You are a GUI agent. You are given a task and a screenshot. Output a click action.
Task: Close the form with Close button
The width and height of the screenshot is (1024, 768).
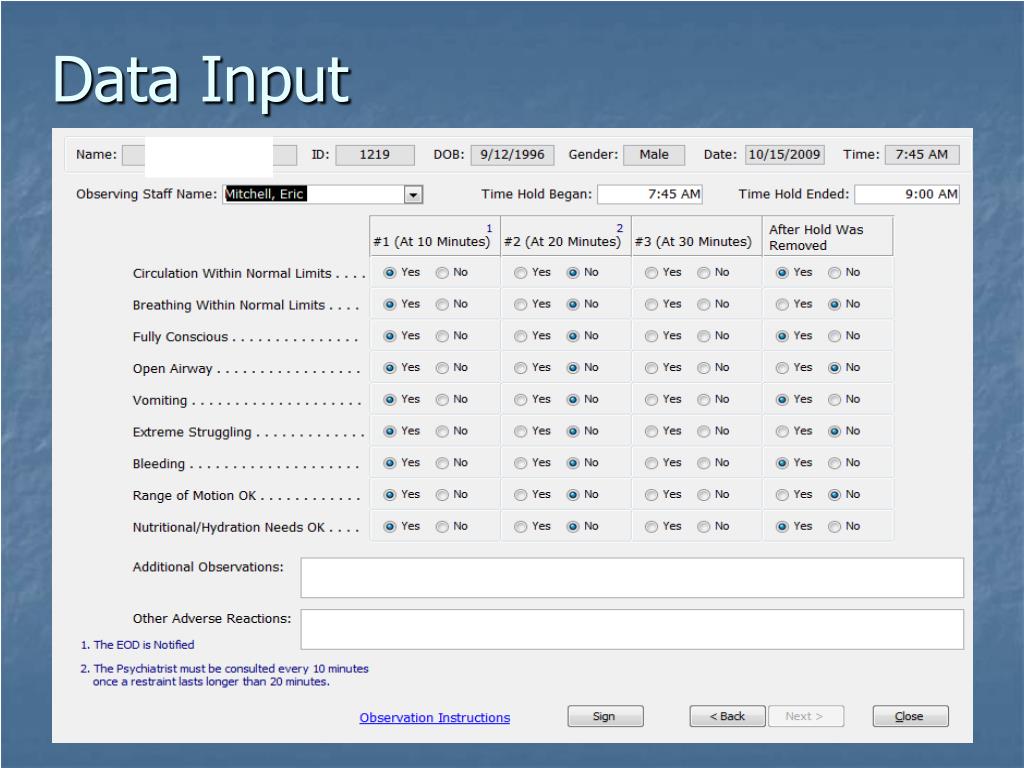click(910, 716)
